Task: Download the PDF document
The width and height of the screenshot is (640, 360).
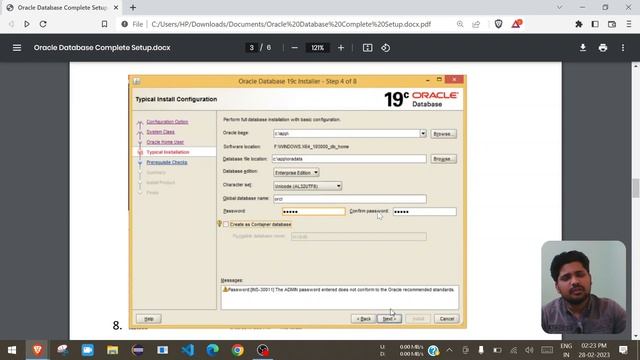Action: point(583,48)
